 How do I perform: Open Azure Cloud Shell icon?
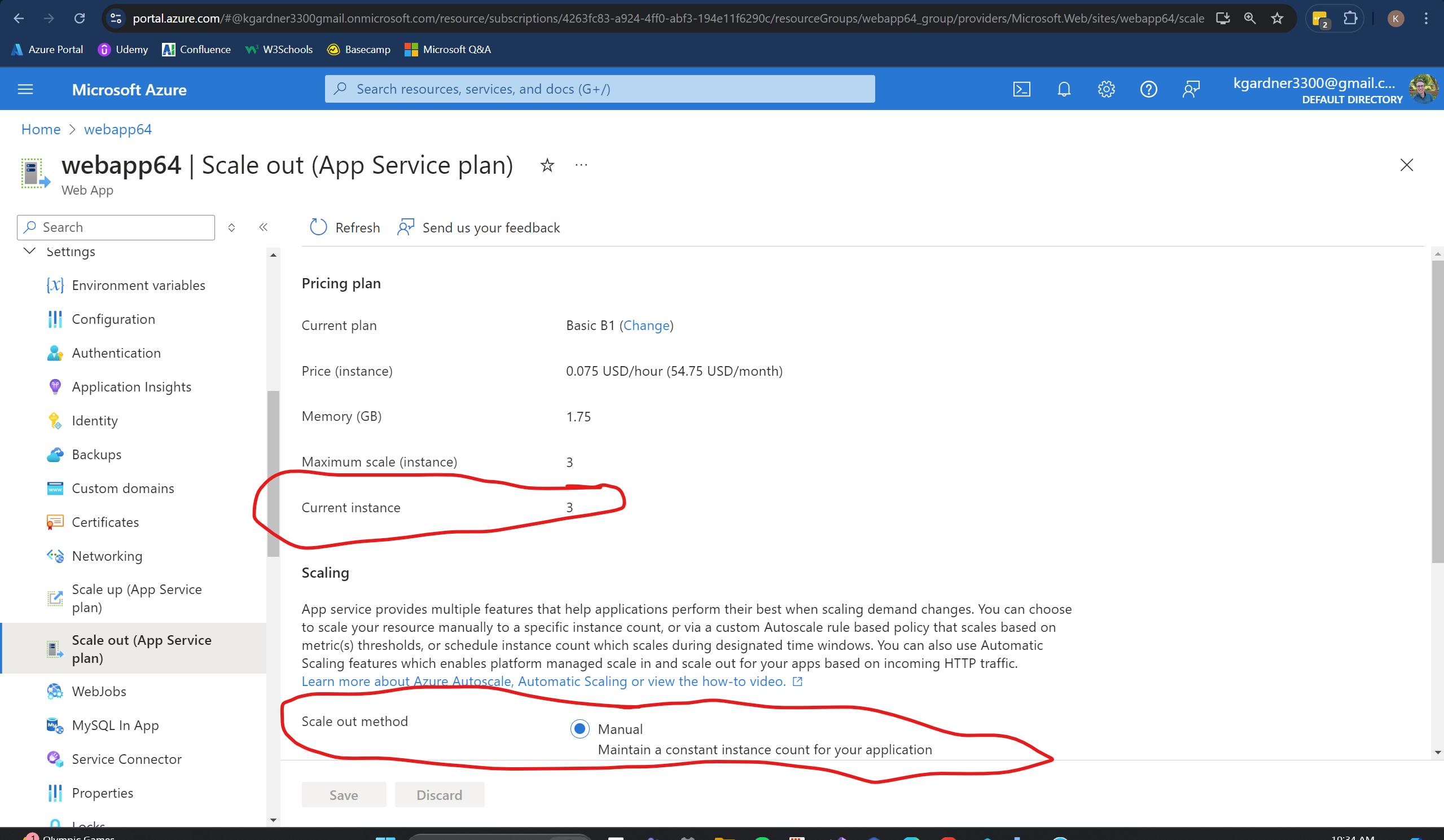1022,89
